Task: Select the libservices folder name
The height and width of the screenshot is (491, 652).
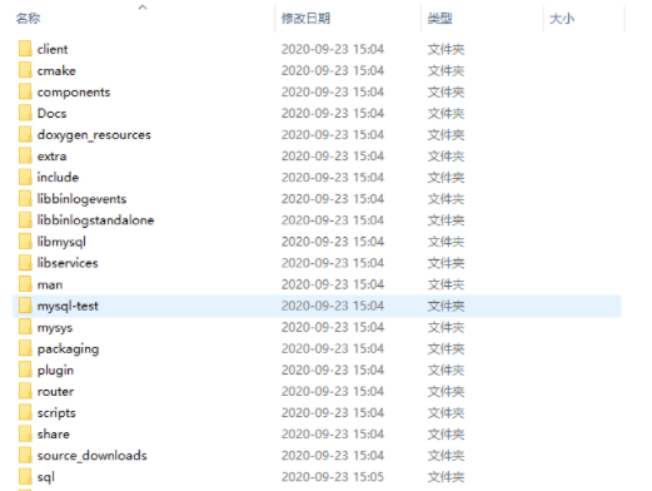Action: pyautogui.click(x=67, y=263)
